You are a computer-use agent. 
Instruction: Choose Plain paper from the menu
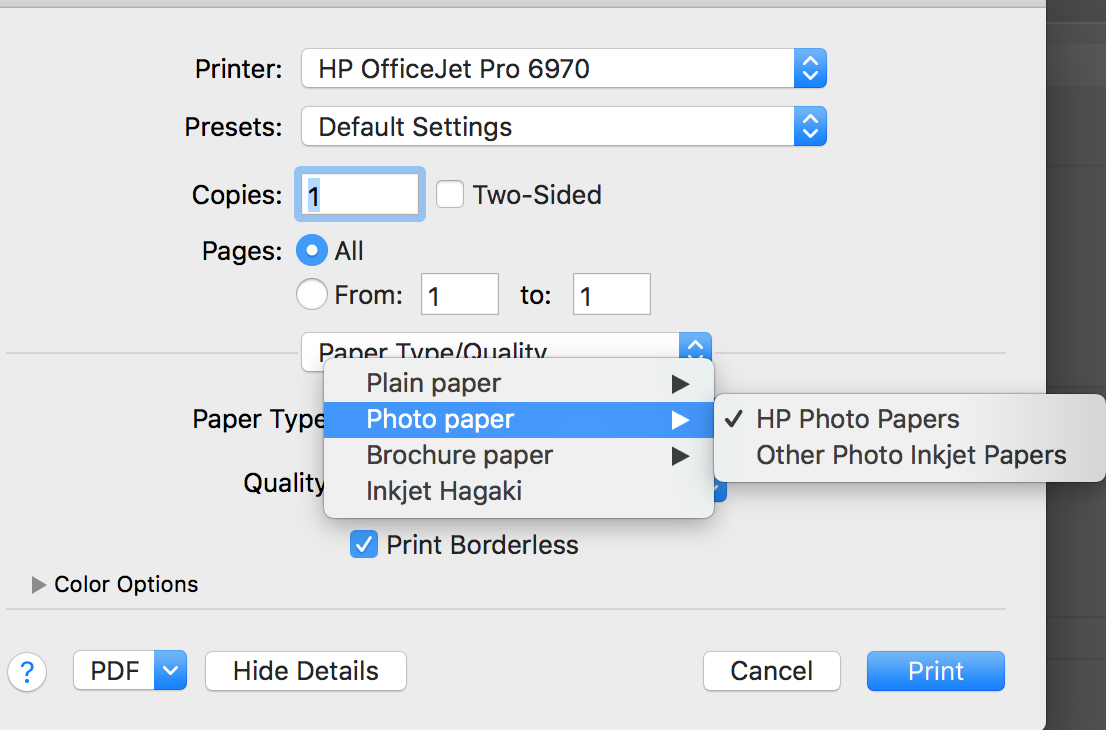[x=434, y=383]
